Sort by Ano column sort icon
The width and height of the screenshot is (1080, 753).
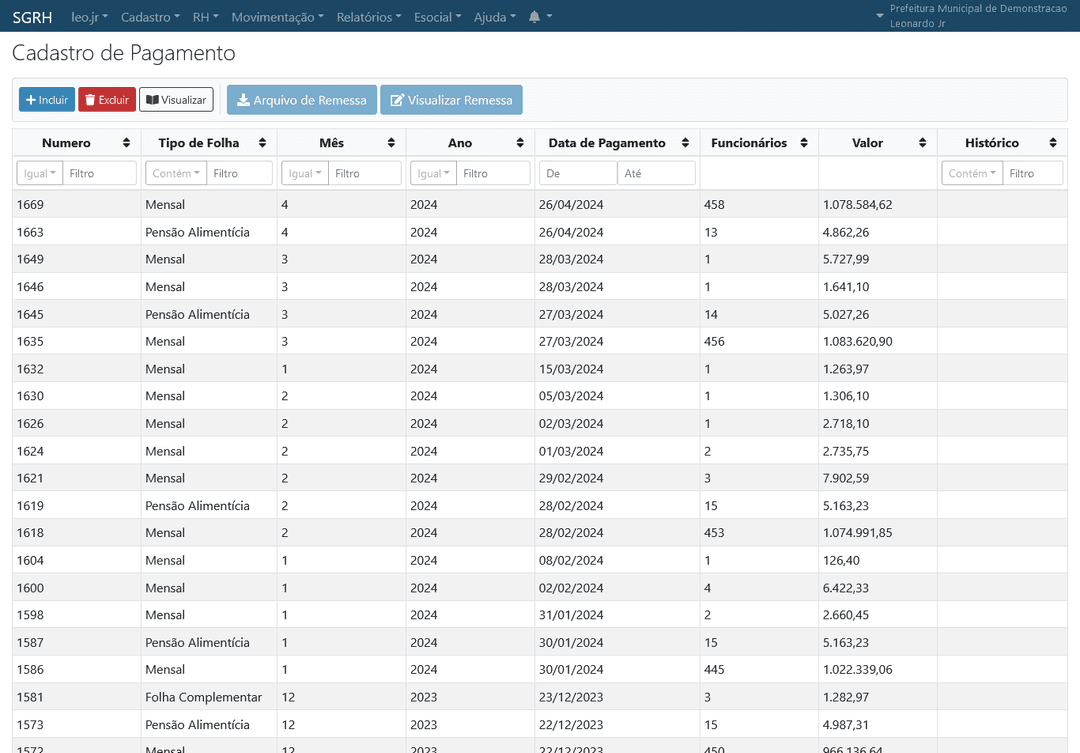tap(520, 143)
